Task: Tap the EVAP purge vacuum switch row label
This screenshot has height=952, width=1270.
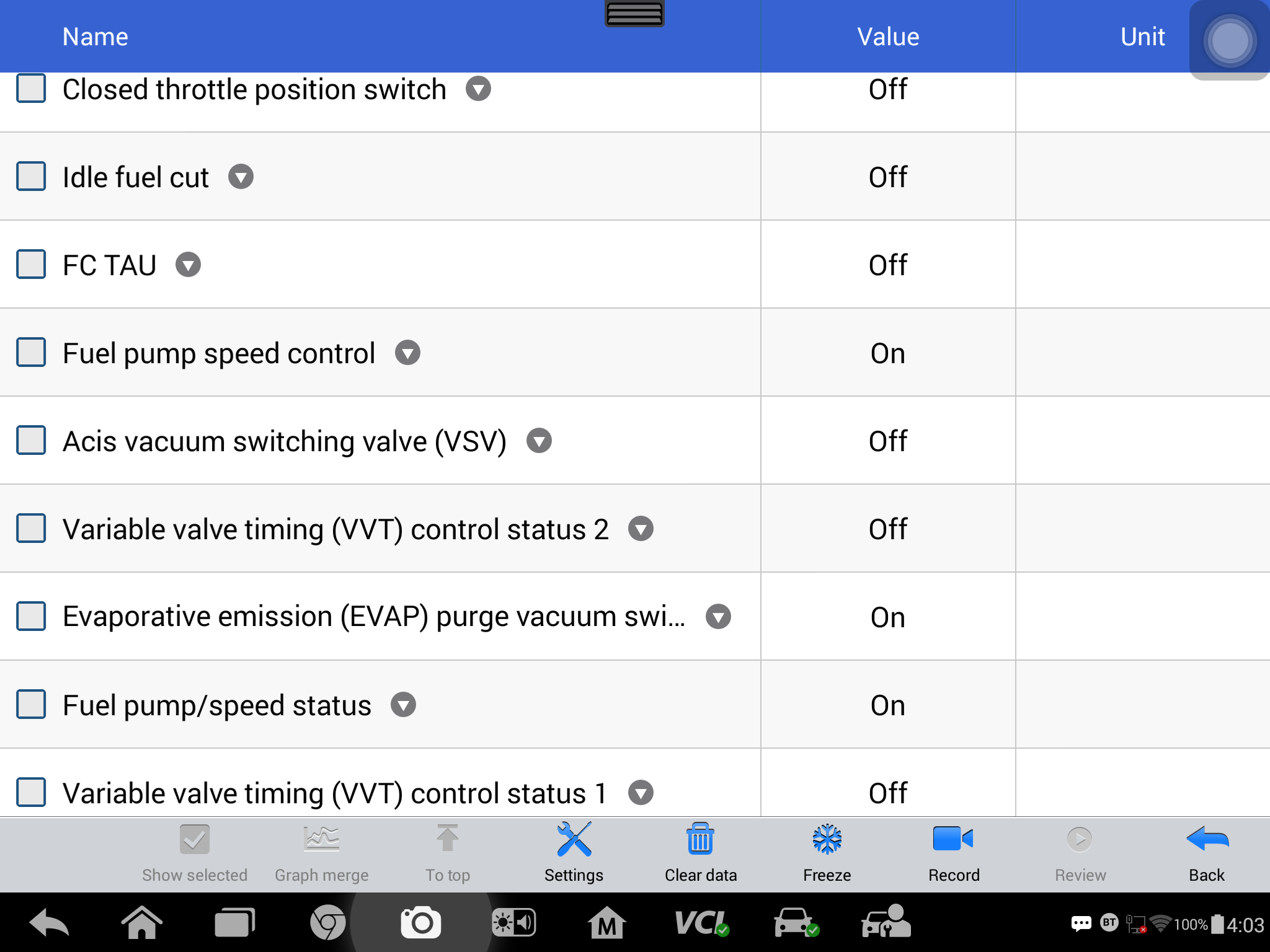Action: click(x=374, y=617)
